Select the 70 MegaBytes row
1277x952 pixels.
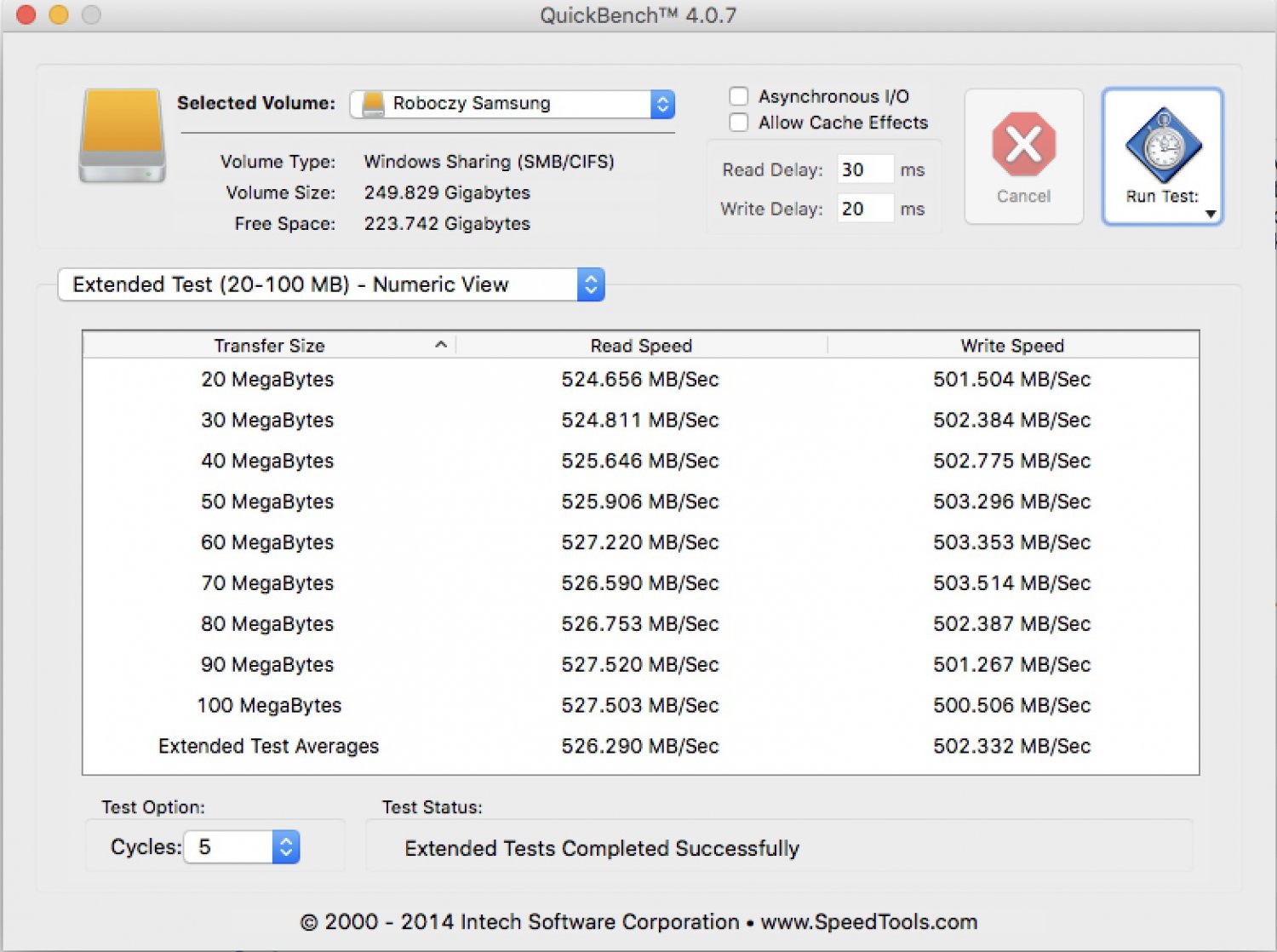pos(641,583)
